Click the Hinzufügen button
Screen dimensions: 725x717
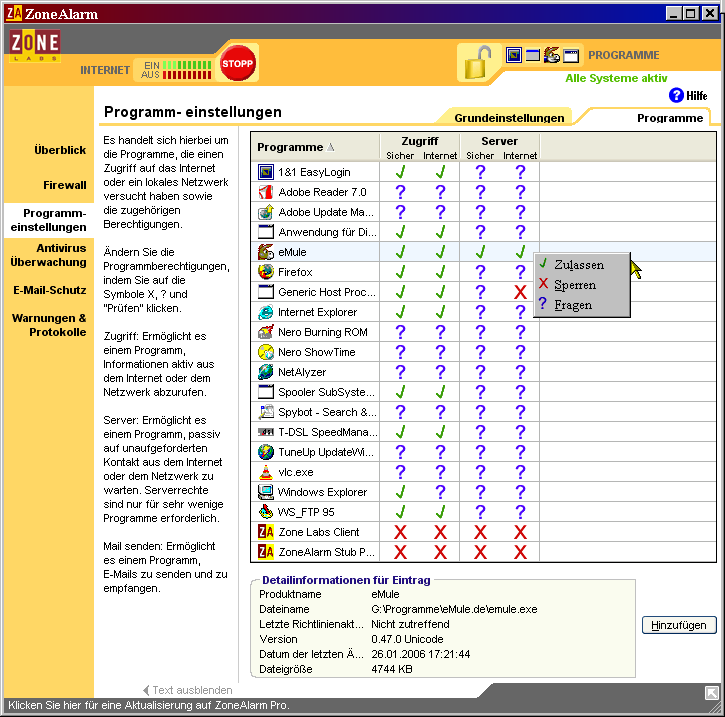[679, 625]
